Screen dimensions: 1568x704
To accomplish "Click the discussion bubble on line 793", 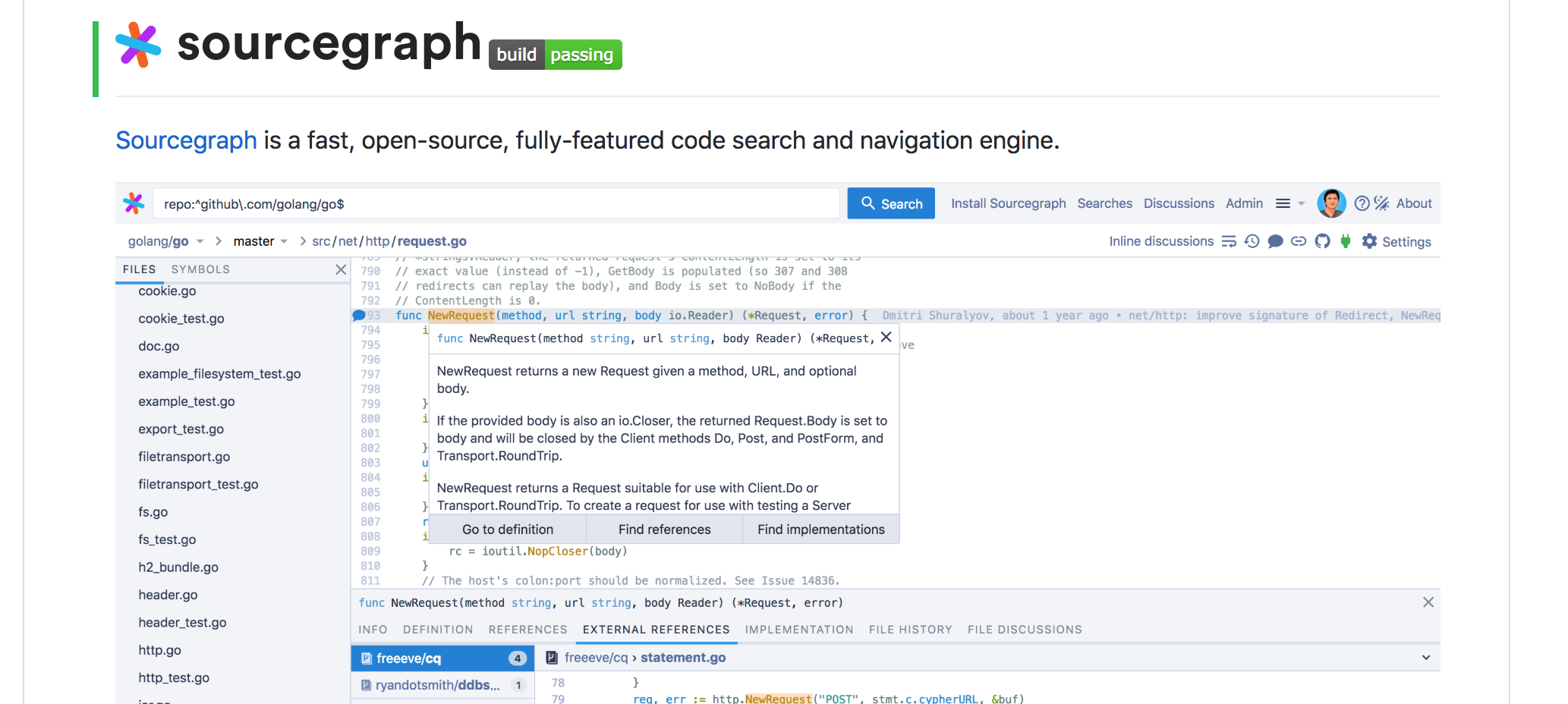I will click(359, 316).
